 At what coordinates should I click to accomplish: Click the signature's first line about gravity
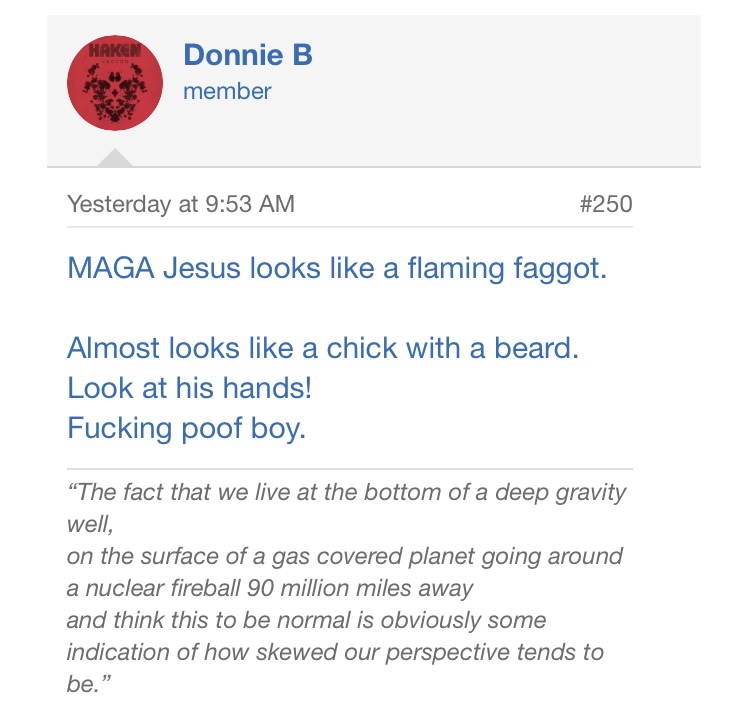[x=346, y=492]
